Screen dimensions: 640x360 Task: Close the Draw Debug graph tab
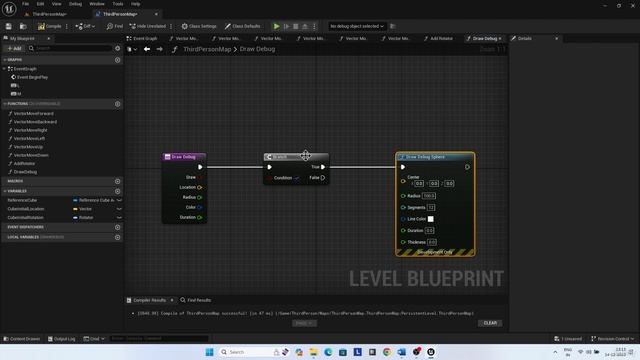click(x=500, y=38)
